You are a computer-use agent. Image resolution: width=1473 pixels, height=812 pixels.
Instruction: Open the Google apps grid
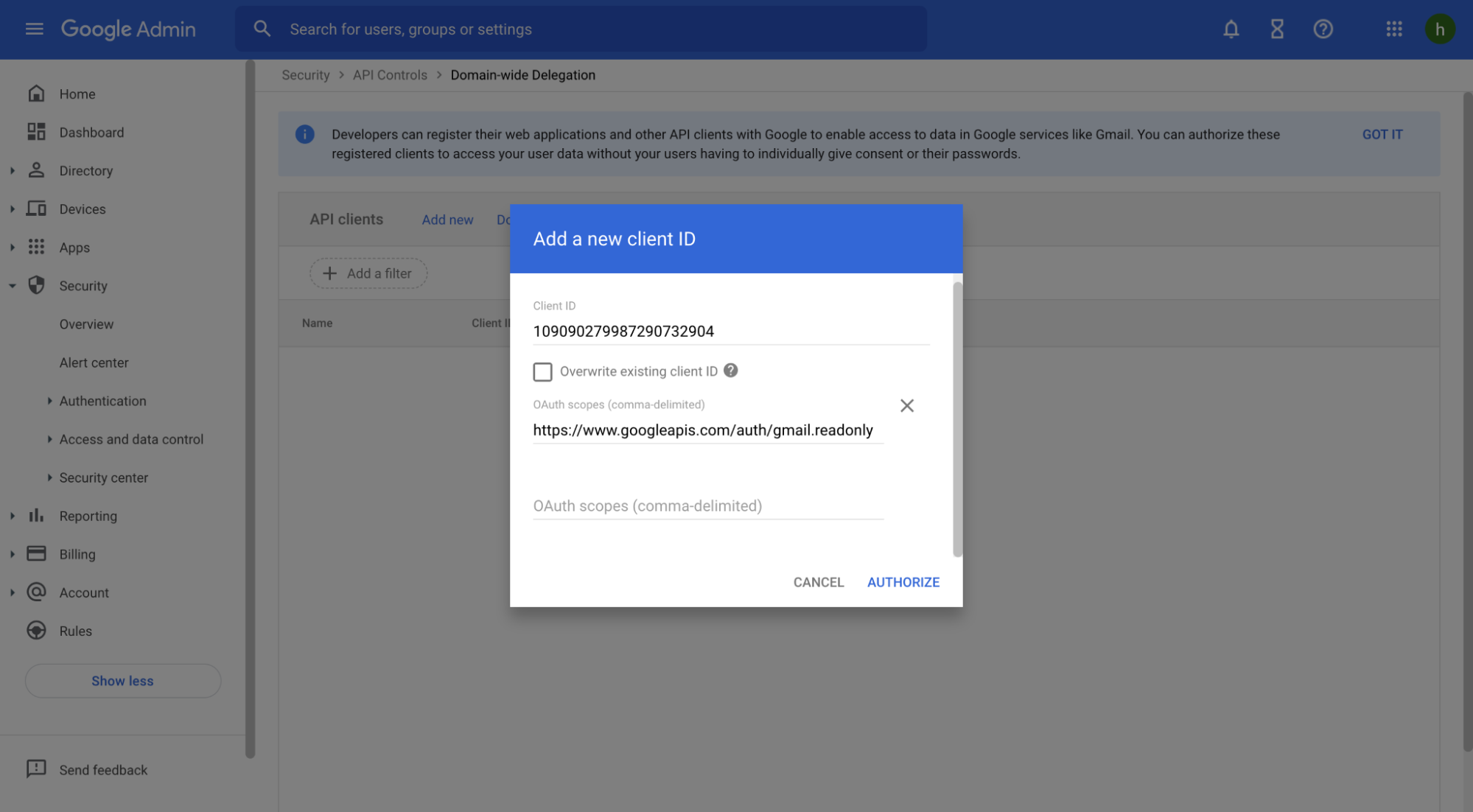(1393, 29)
